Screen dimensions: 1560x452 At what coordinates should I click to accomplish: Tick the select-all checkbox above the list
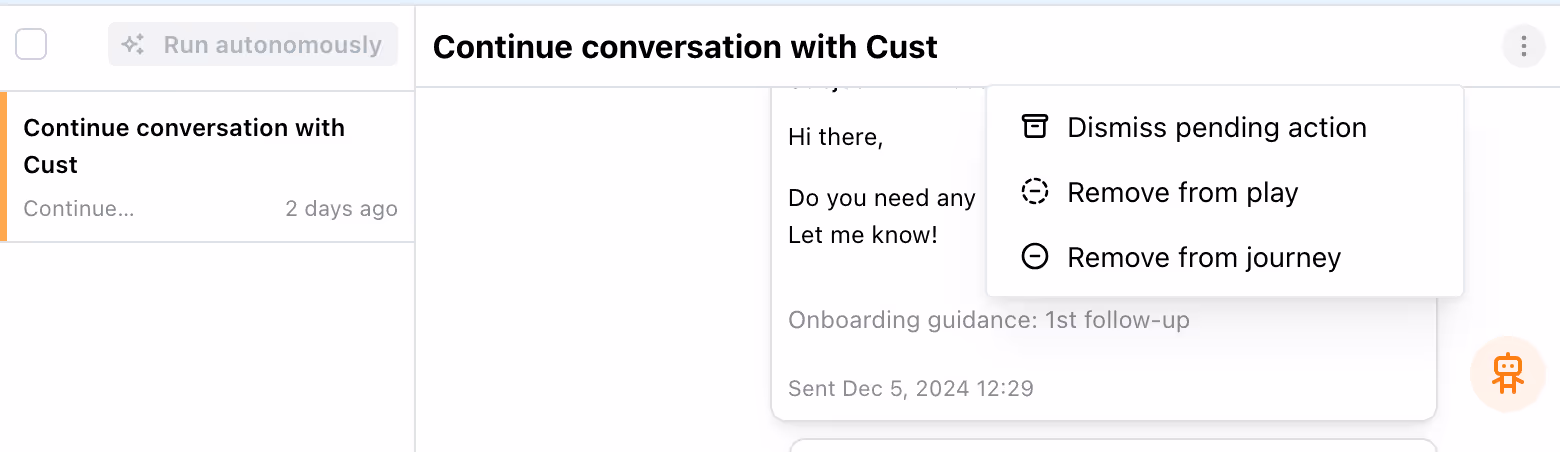pos(31,45)
